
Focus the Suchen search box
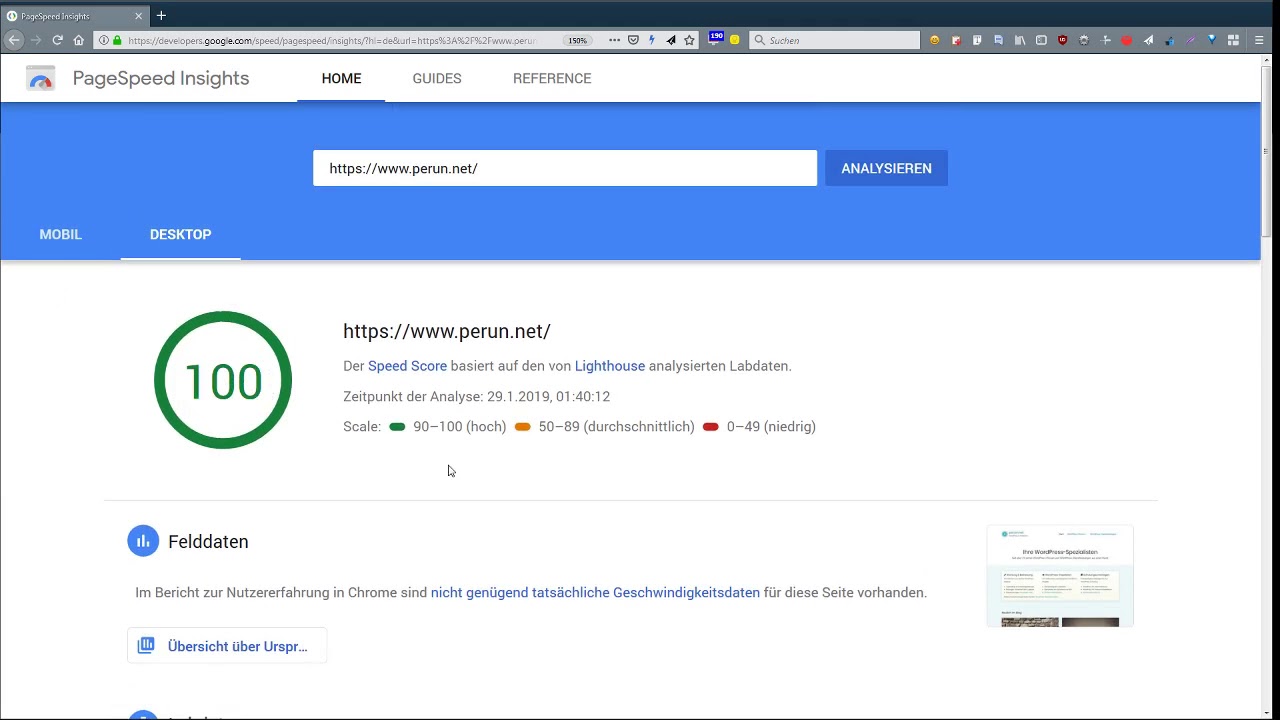(834, 40)
